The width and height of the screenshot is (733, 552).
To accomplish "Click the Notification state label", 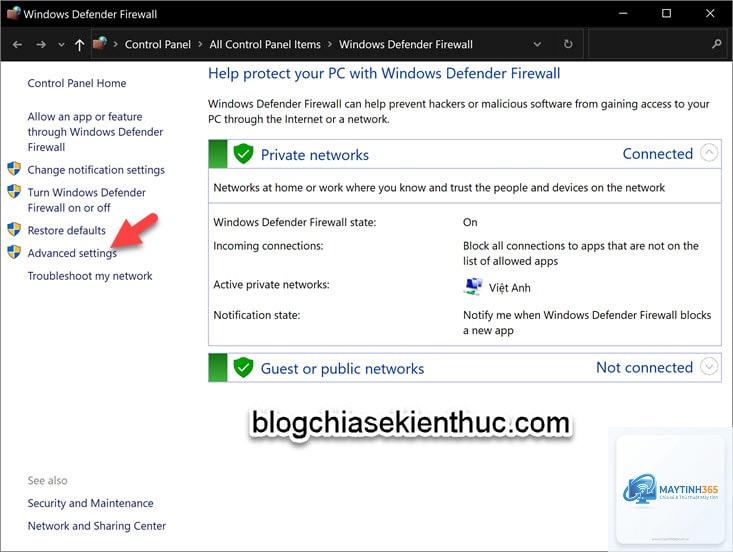I will pyautogui.click(x=257, y=315).
